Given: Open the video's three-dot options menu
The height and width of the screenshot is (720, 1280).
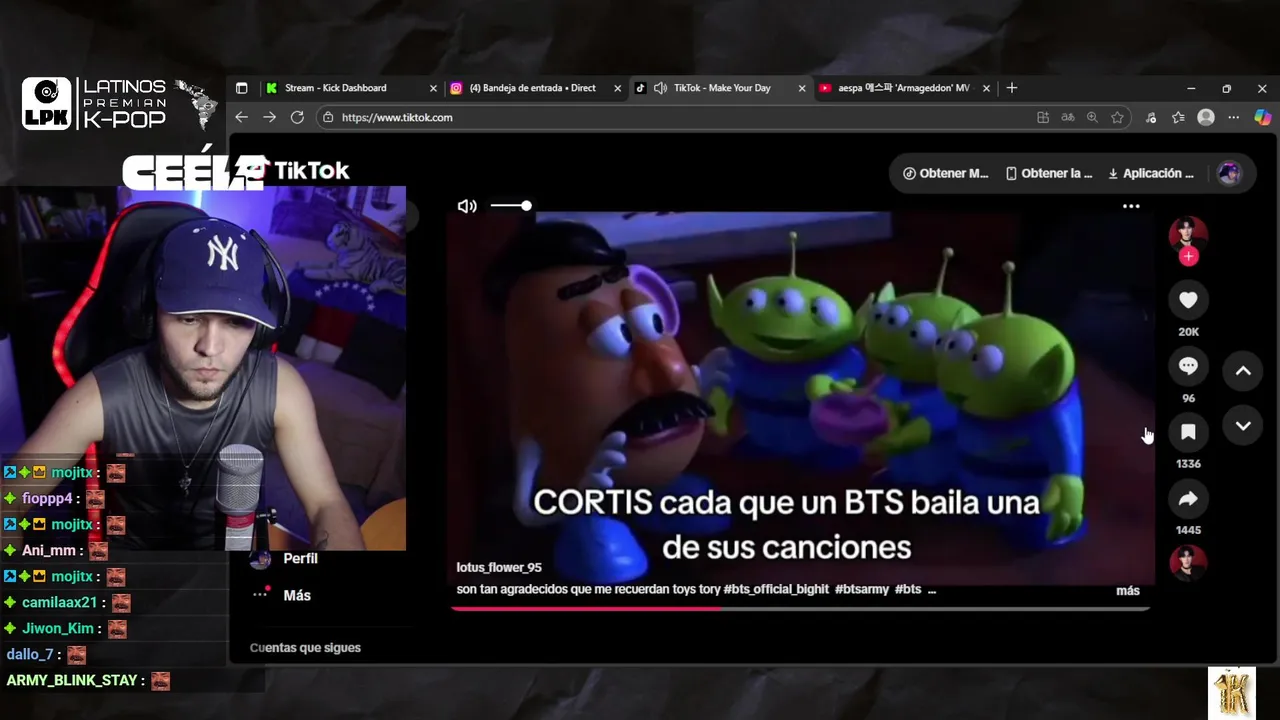Looking at the screenshot, I should (x=1131, y=206).
